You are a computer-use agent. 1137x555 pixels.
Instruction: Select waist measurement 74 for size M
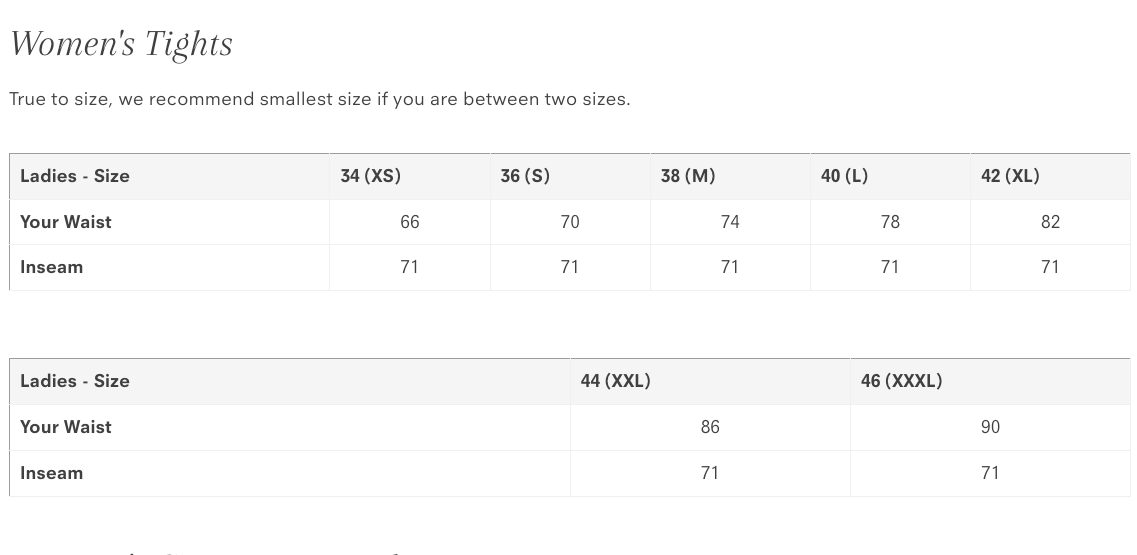point(730,222)
